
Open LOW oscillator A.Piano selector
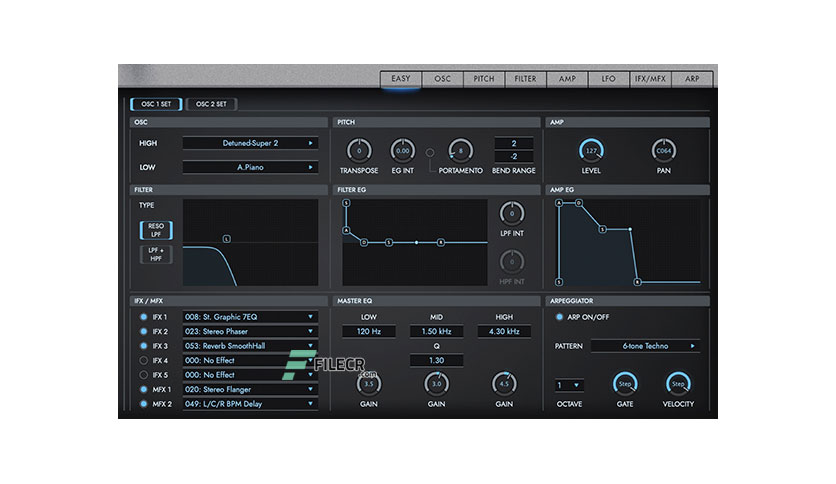251,167
